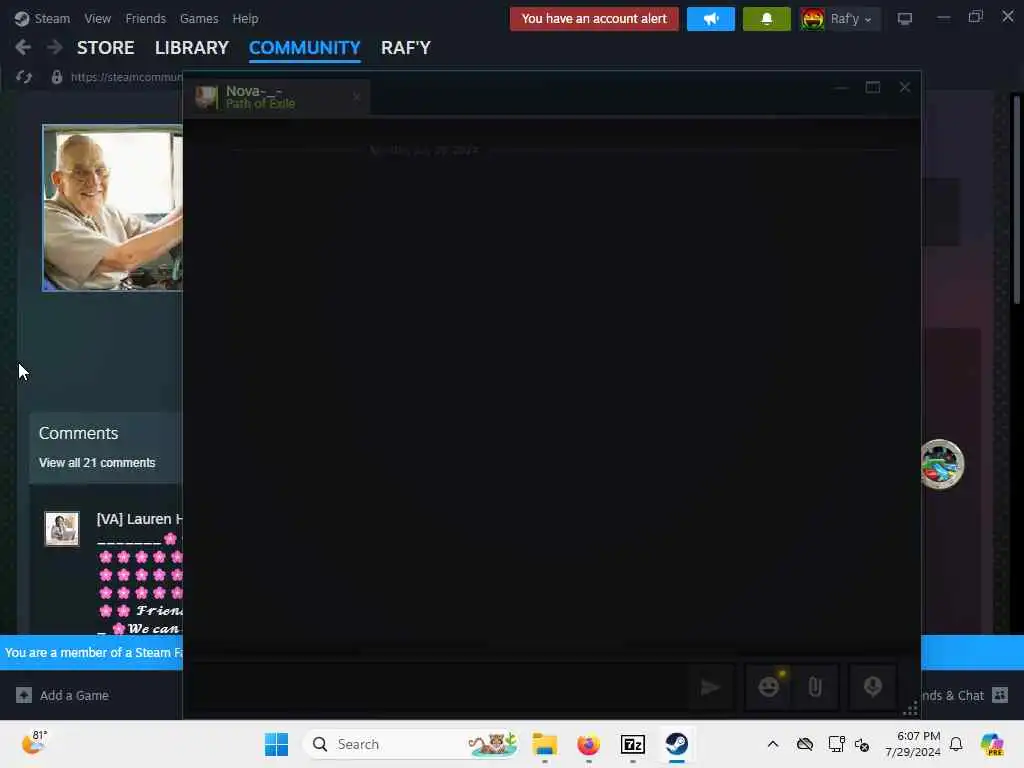
Task: Click the chat message input field
Action: (x=438, y=687)
